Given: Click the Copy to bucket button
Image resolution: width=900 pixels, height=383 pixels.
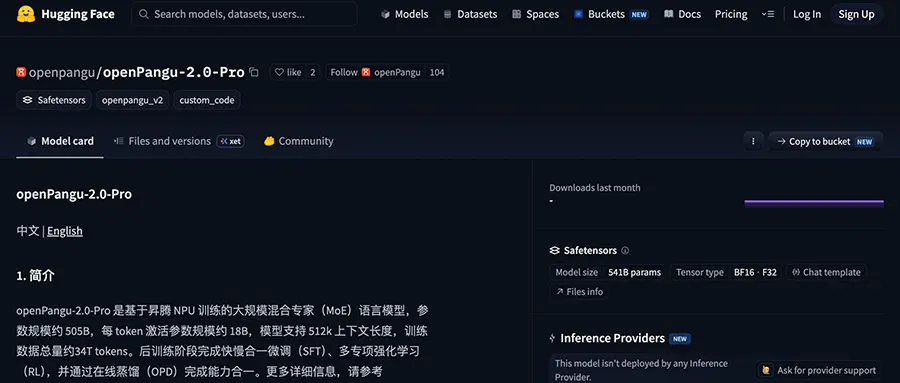Looking at the screenshot, I should pyautogui.click(x=824, y=141).
